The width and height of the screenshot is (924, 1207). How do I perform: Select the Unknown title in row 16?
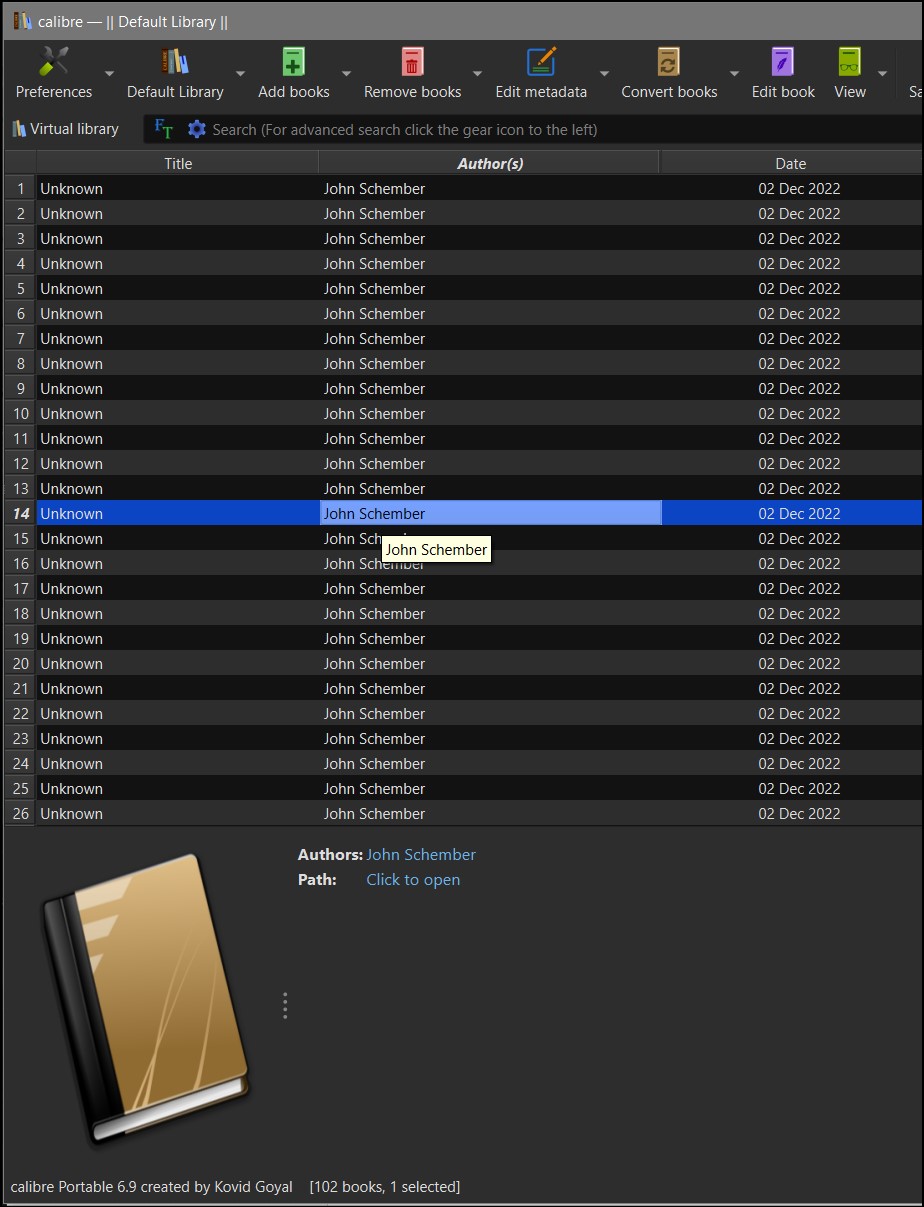[71, 563]
